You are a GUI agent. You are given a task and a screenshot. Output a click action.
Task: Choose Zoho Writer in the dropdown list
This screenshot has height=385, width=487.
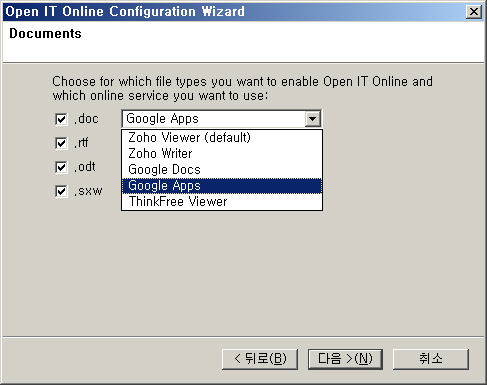(222, 154)
